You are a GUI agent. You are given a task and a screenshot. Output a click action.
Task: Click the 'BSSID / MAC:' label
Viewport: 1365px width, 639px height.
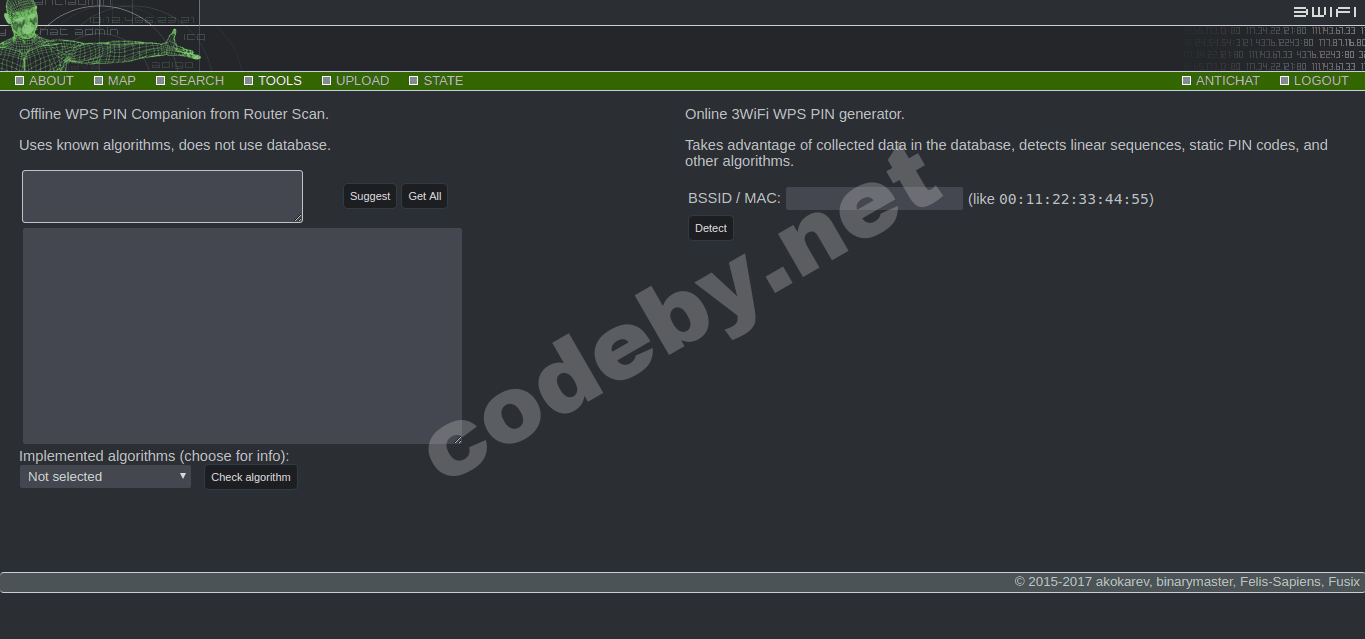[734, 199]
